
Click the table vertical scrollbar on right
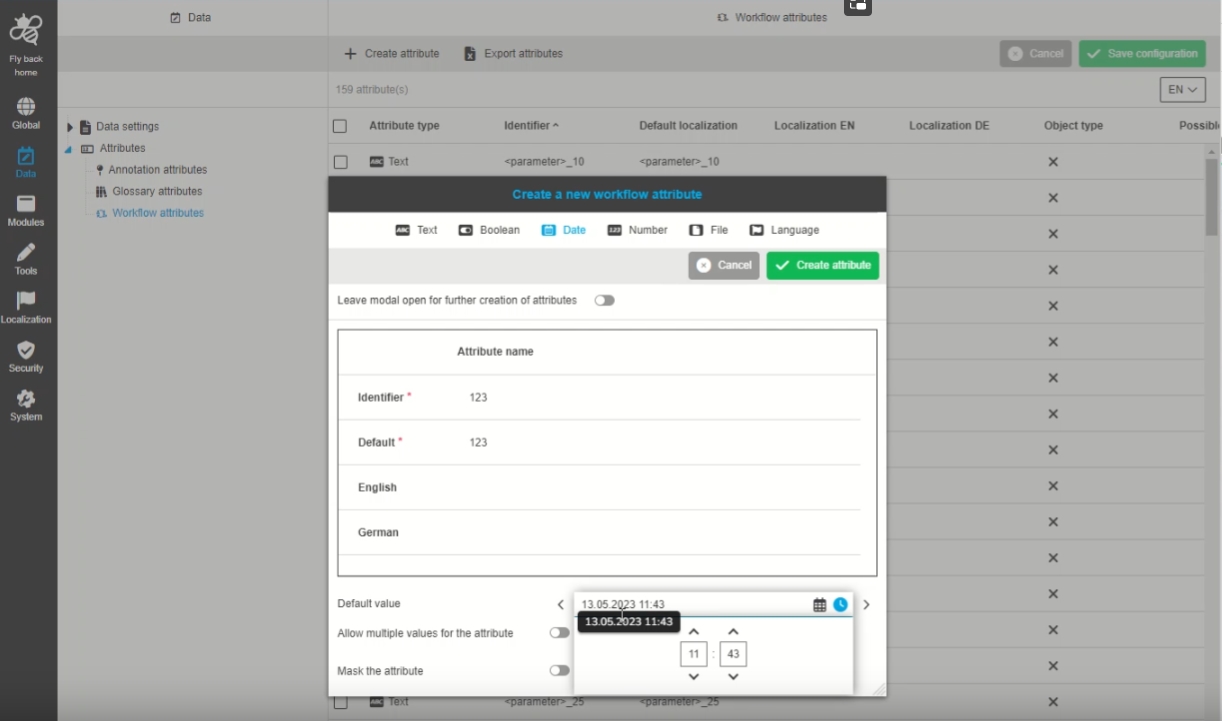click(1211, 196)
